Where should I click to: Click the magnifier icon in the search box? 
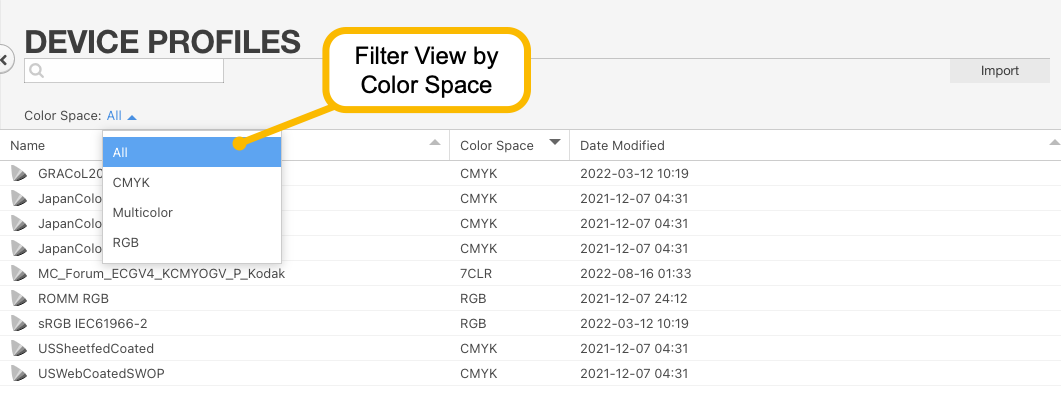37,71
